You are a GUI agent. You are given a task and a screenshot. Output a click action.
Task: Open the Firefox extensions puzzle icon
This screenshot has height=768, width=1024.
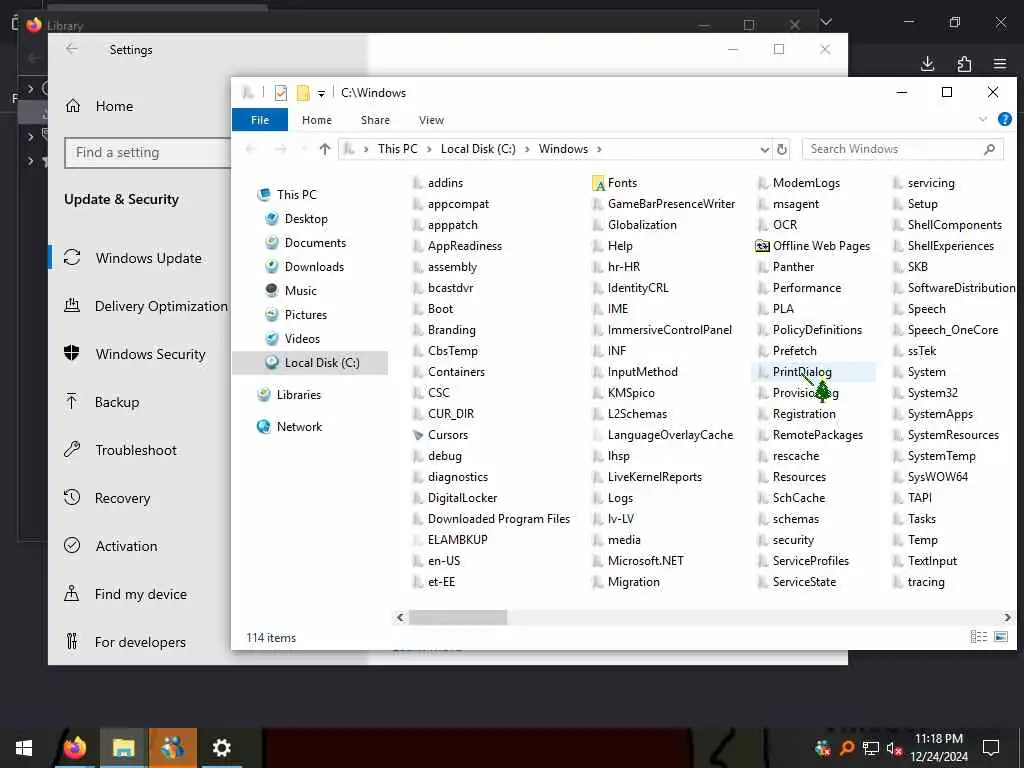pyautogui.click(x=964, y=63)
